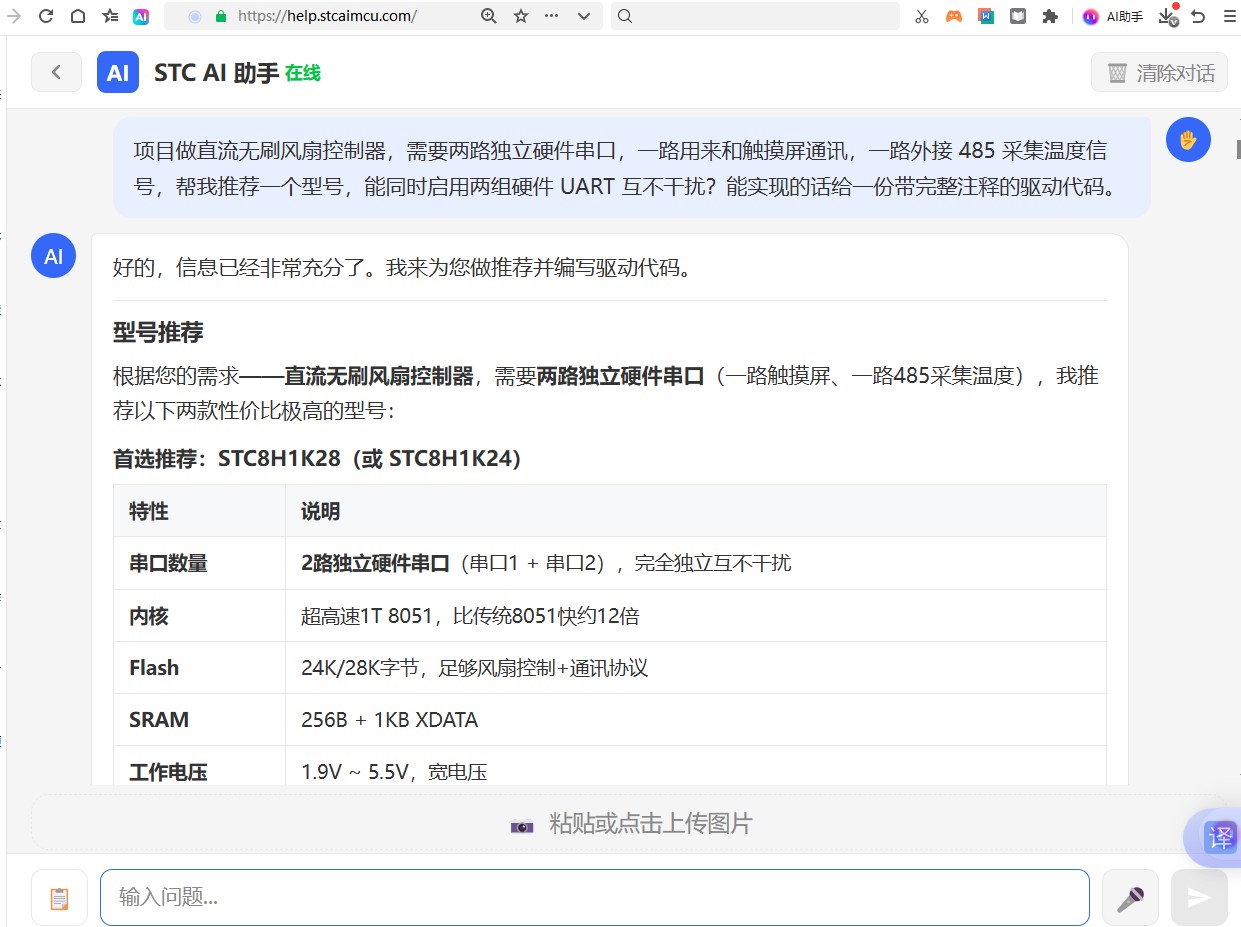Click the 型号推荐 heading
Viewport: 1241px width, 927px height.
[x=159, y=332]
